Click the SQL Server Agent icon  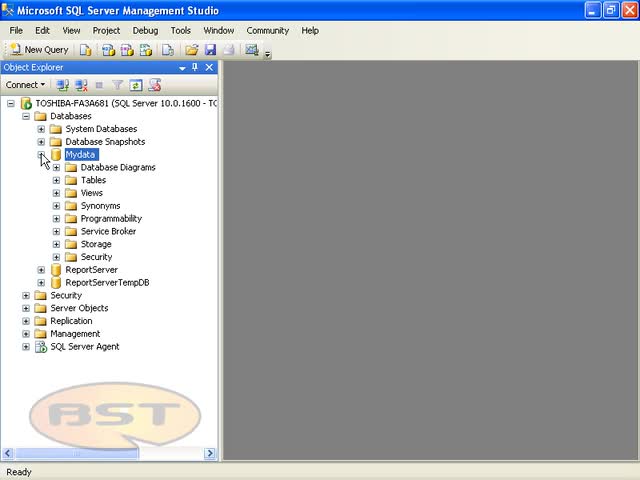[41, 347]
